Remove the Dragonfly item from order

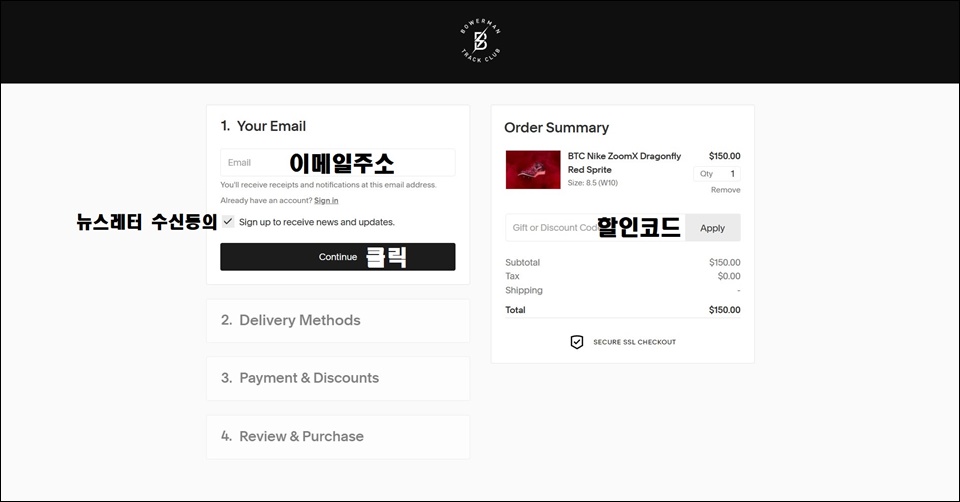pyautogui.click(x=726, y=190)
